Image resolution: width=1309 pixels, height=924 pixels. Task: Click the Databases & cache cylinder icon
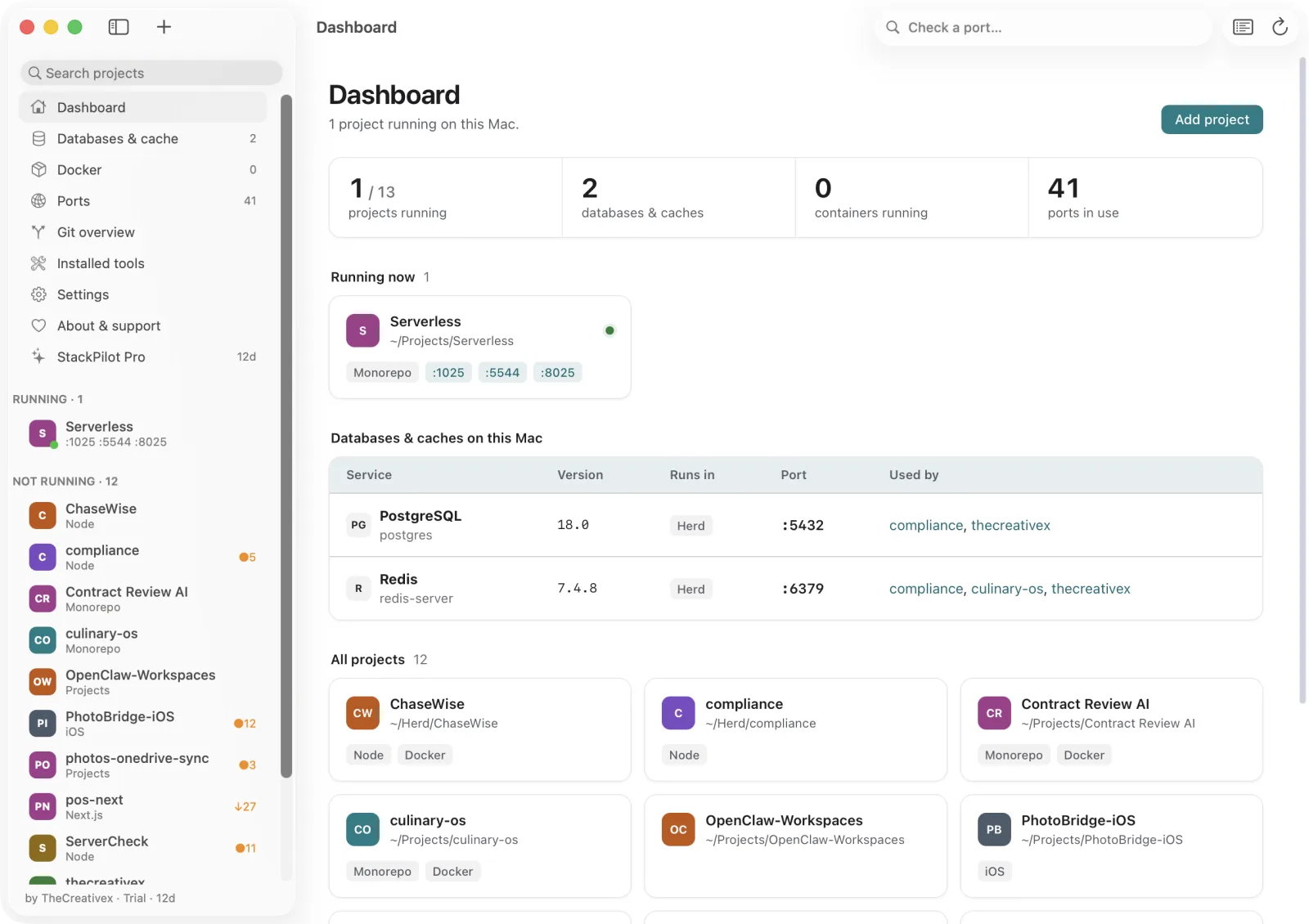tap(38, 138)
